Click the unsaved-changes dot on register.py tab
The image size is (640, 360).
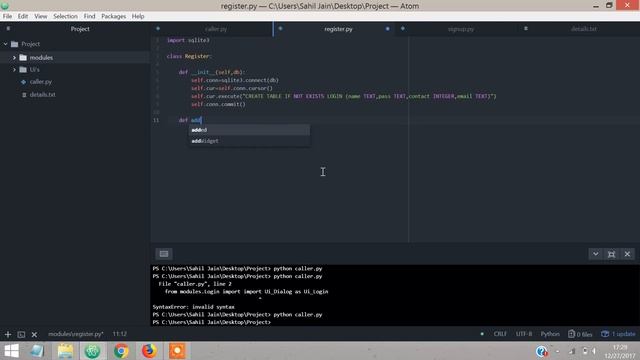click(x=387, y=29)
